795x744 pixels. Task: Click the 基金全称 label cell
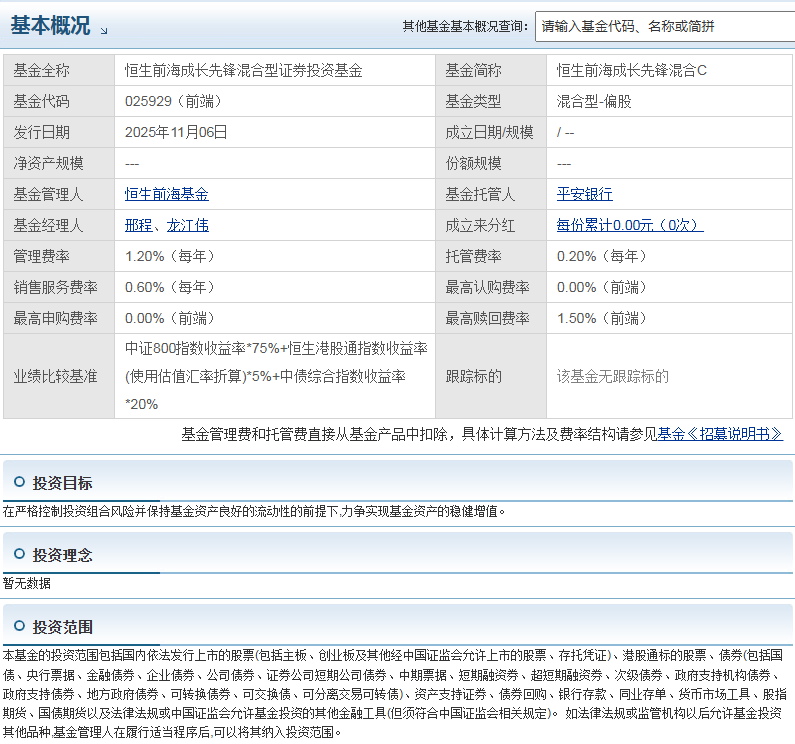point(59,70)
